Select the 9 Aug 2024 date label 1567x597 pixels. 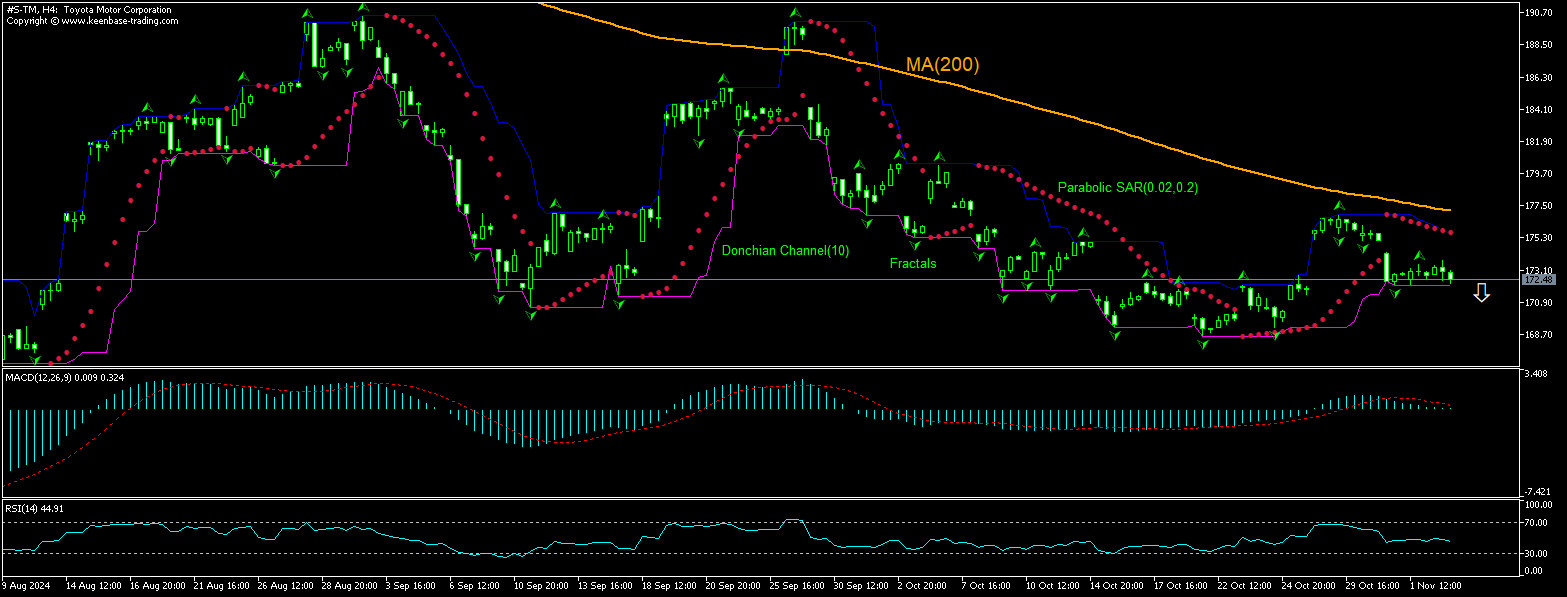(x=25, y=583)
